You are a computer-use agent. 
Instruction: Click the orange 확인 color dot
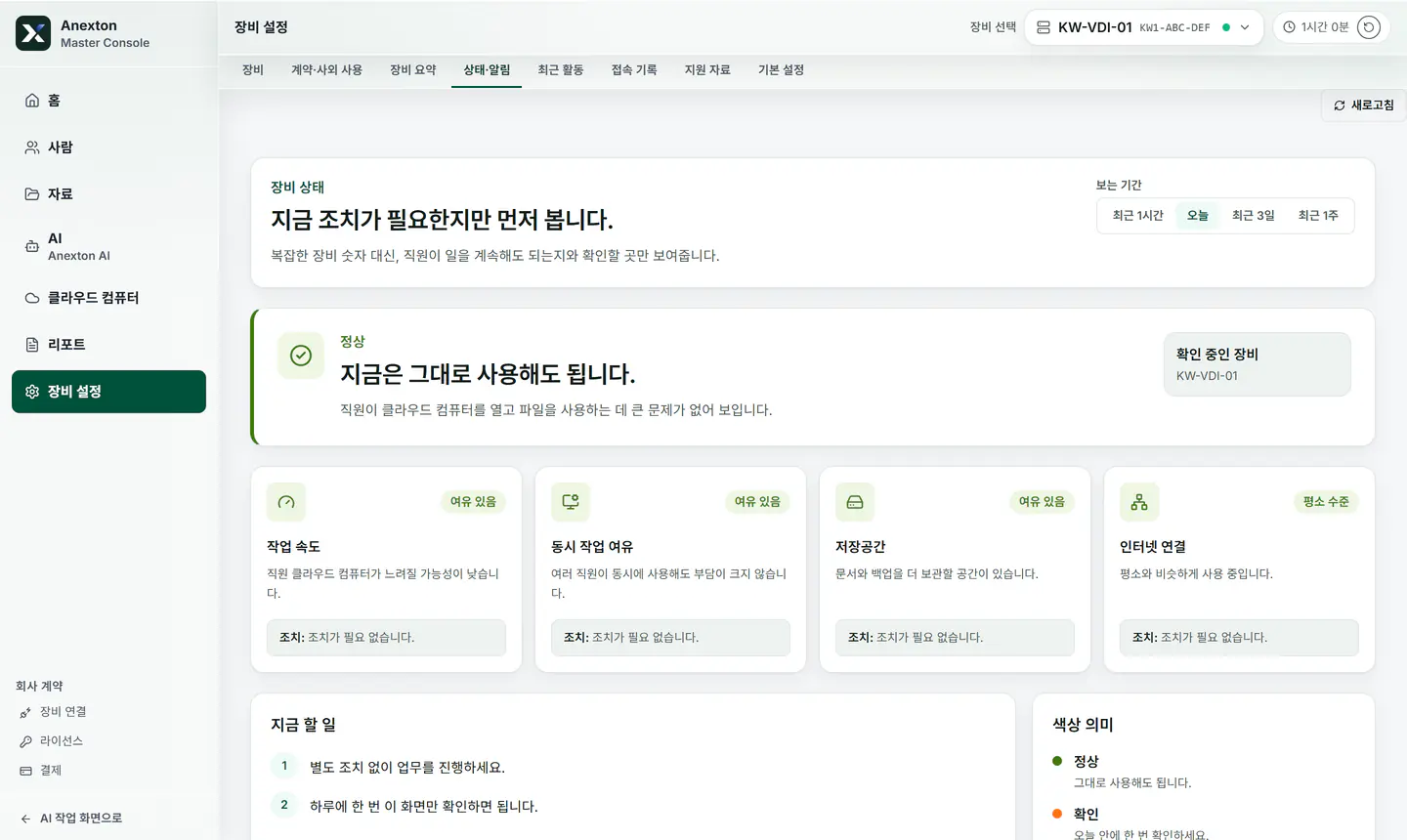1057,814
